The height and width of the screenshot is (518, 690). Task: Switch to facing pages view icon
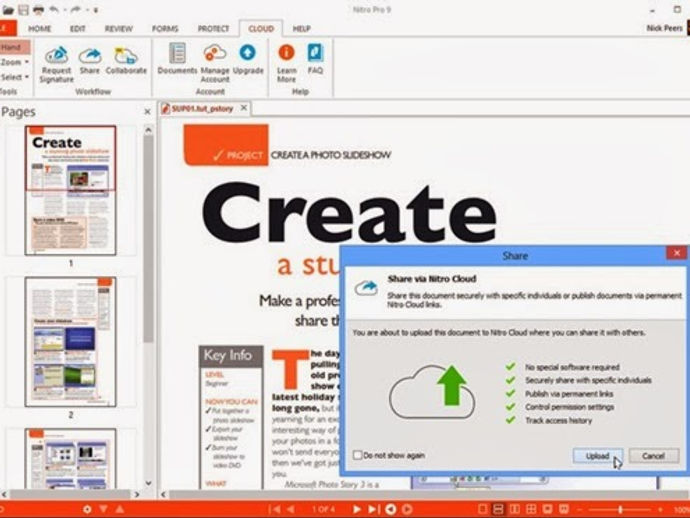[x=514, y=509]
